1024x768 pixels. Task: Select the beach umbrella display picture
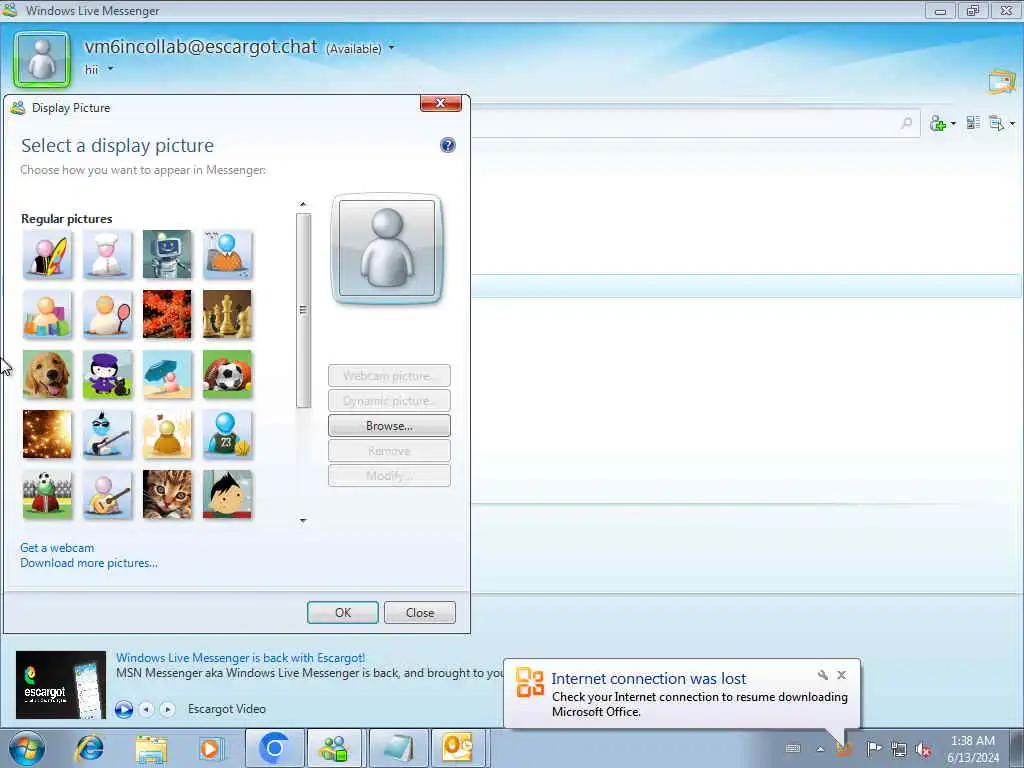167,374
